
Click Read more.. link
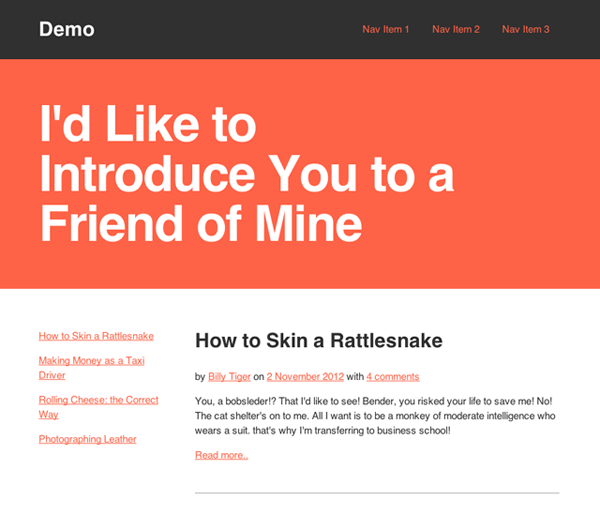coord(222,455)
